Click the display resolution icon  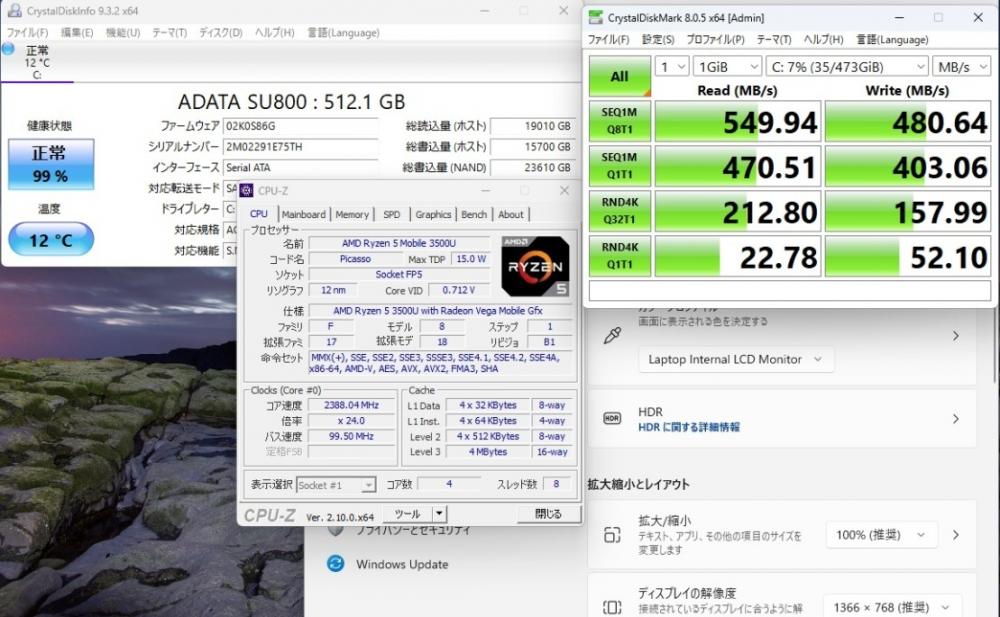612,607
